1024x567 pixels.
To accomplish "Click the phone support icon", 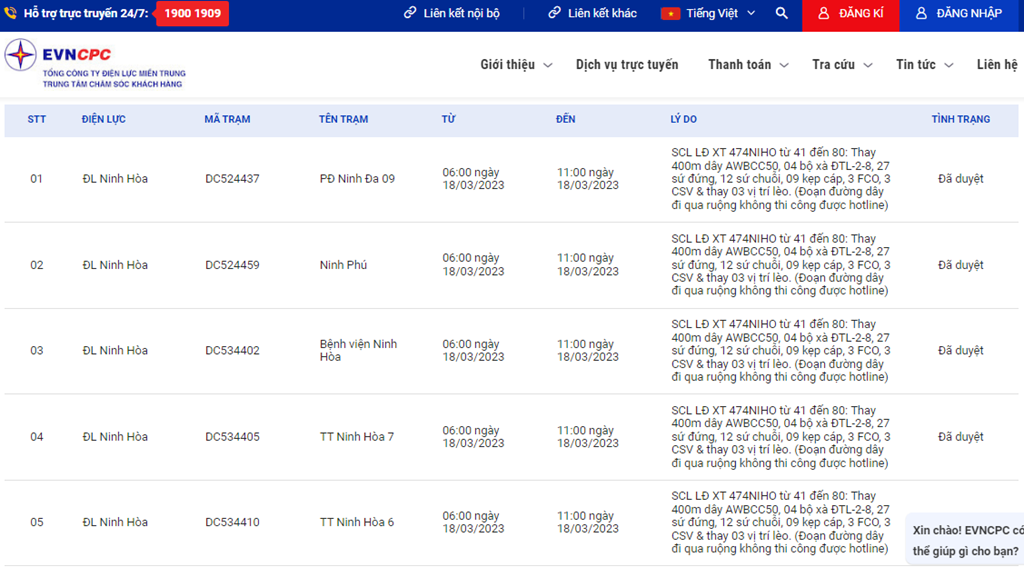I will pos(11,14).
